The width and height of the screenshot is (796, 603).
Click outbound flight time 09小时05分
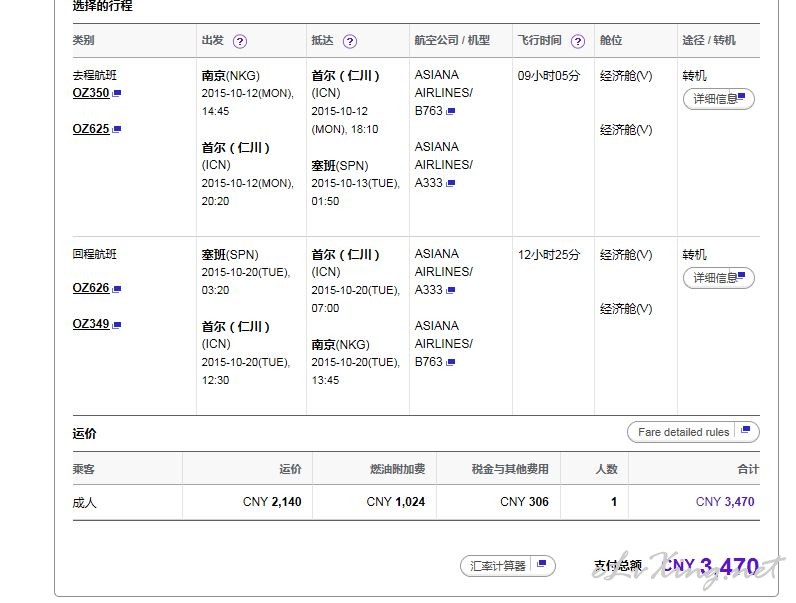tap(549, 76)
